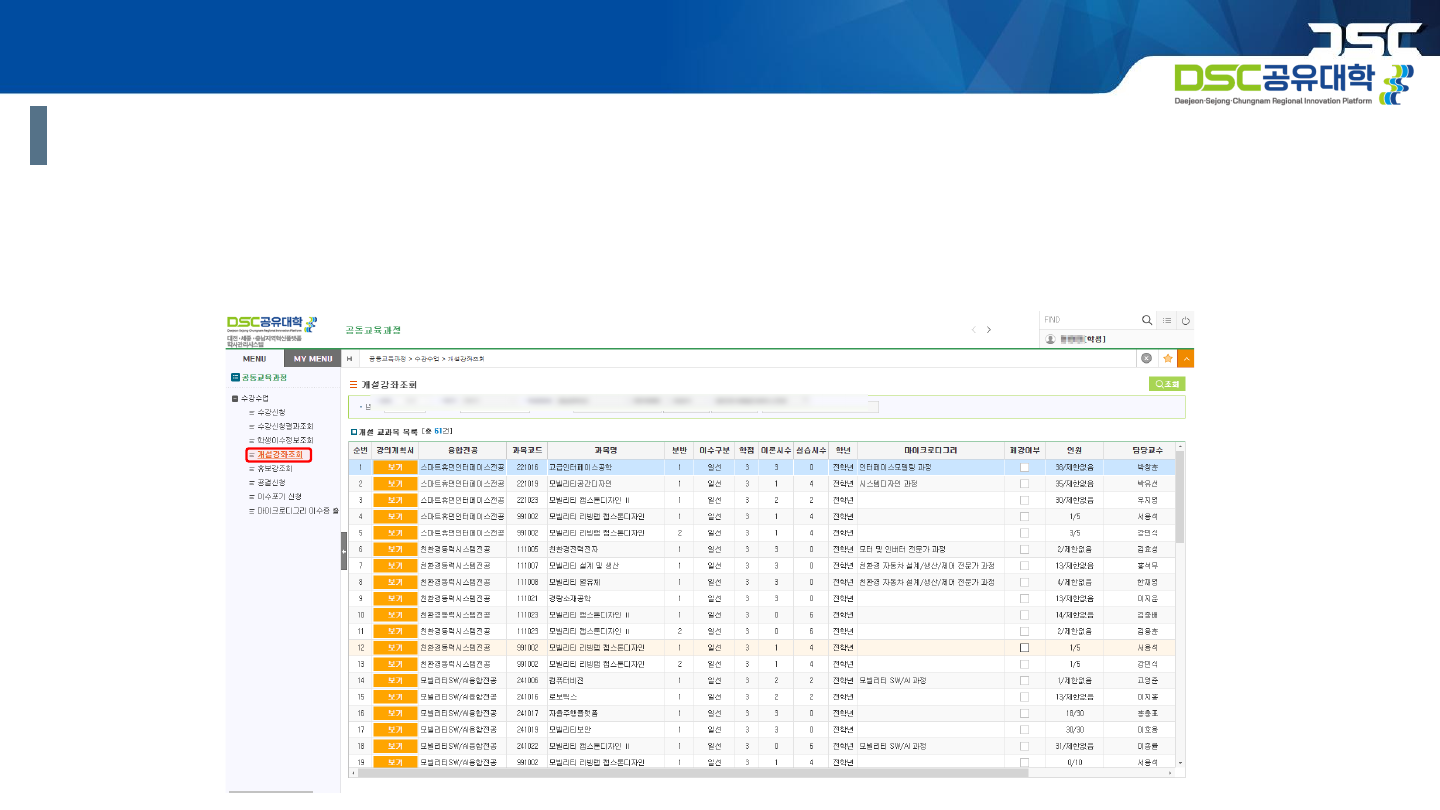The height and width of the screenshot is (810, 1440).
Task: Open the list menu icon beside search
Action: (1166, 320)
